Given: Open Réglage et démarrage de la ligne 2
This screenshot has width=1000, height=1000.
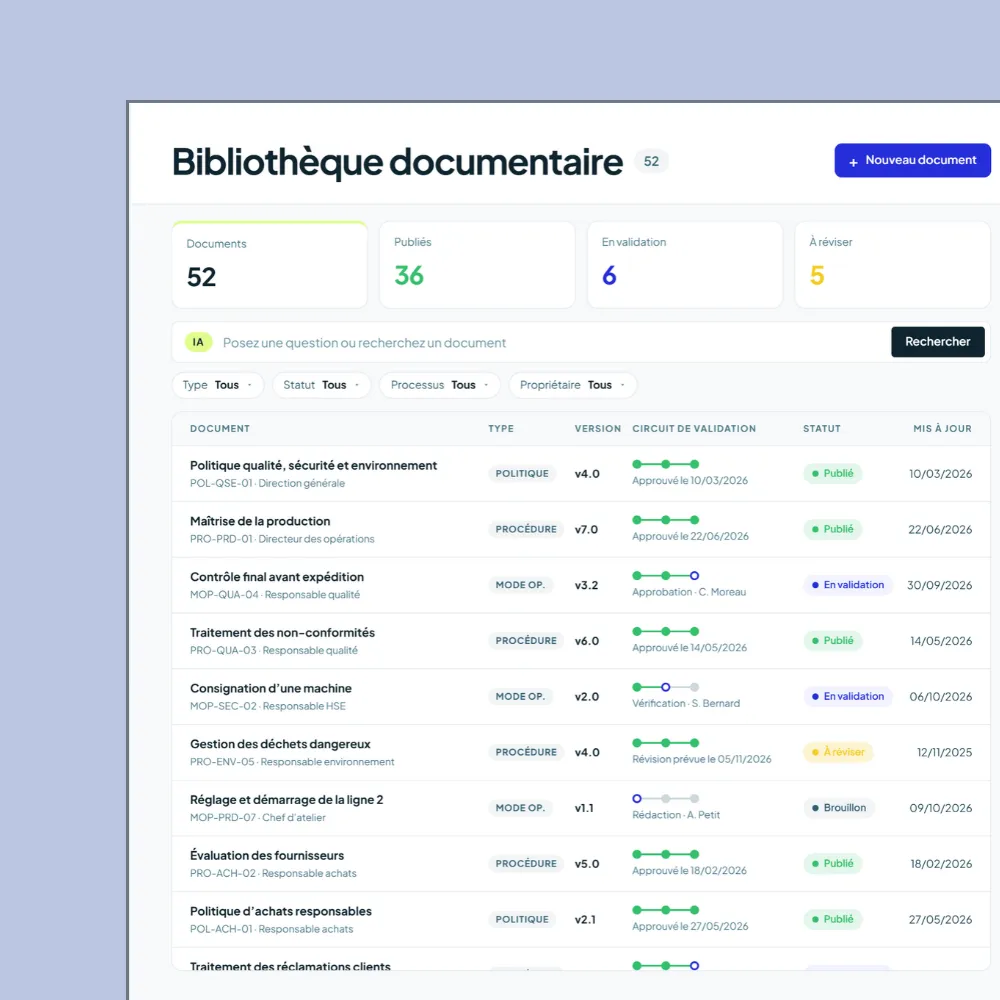Looking at the screenshot, I should (286, 800).
